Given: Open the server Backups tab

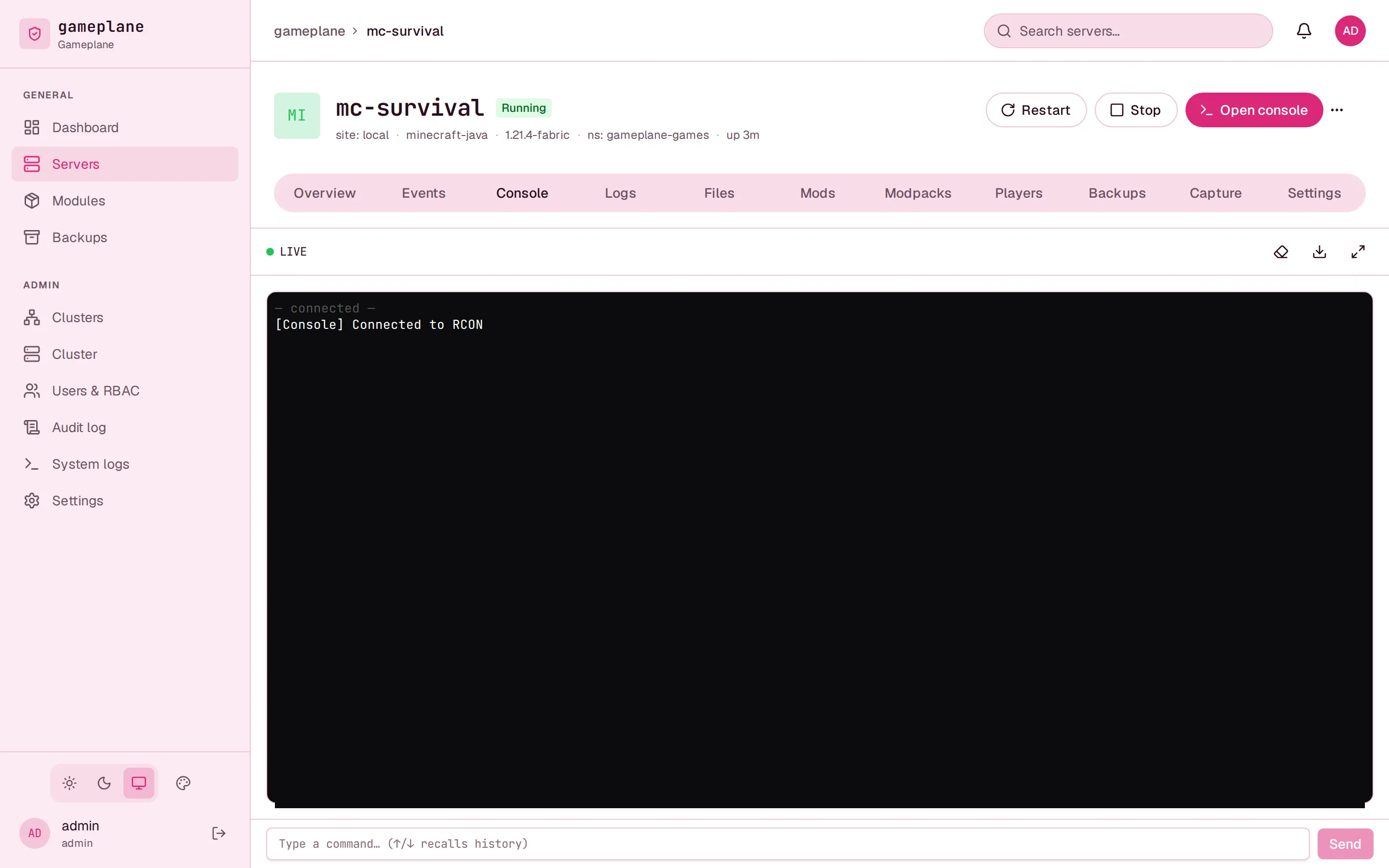Looking at the screenshot, I should click(x=1117, y=193).
